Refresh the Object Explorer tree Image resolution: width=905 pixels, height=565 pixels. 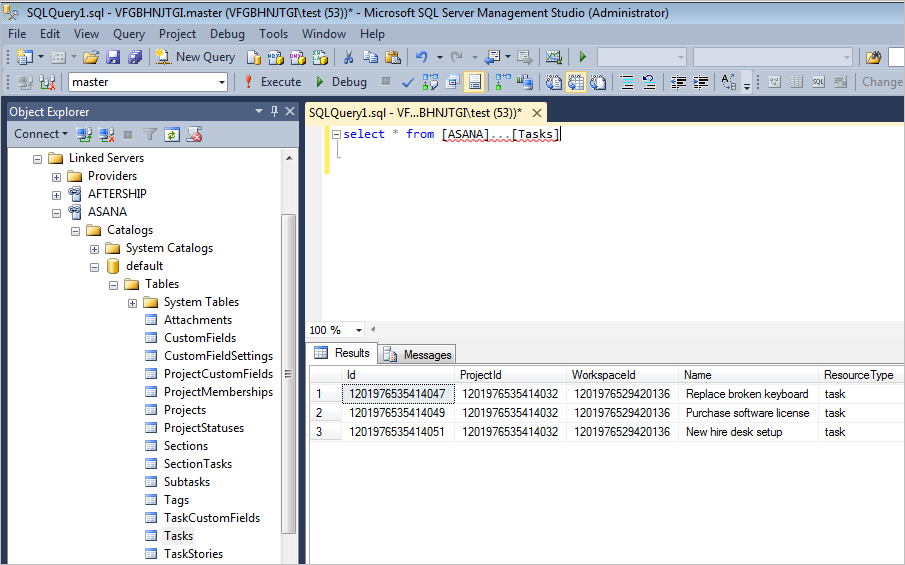tap(172, 134)
